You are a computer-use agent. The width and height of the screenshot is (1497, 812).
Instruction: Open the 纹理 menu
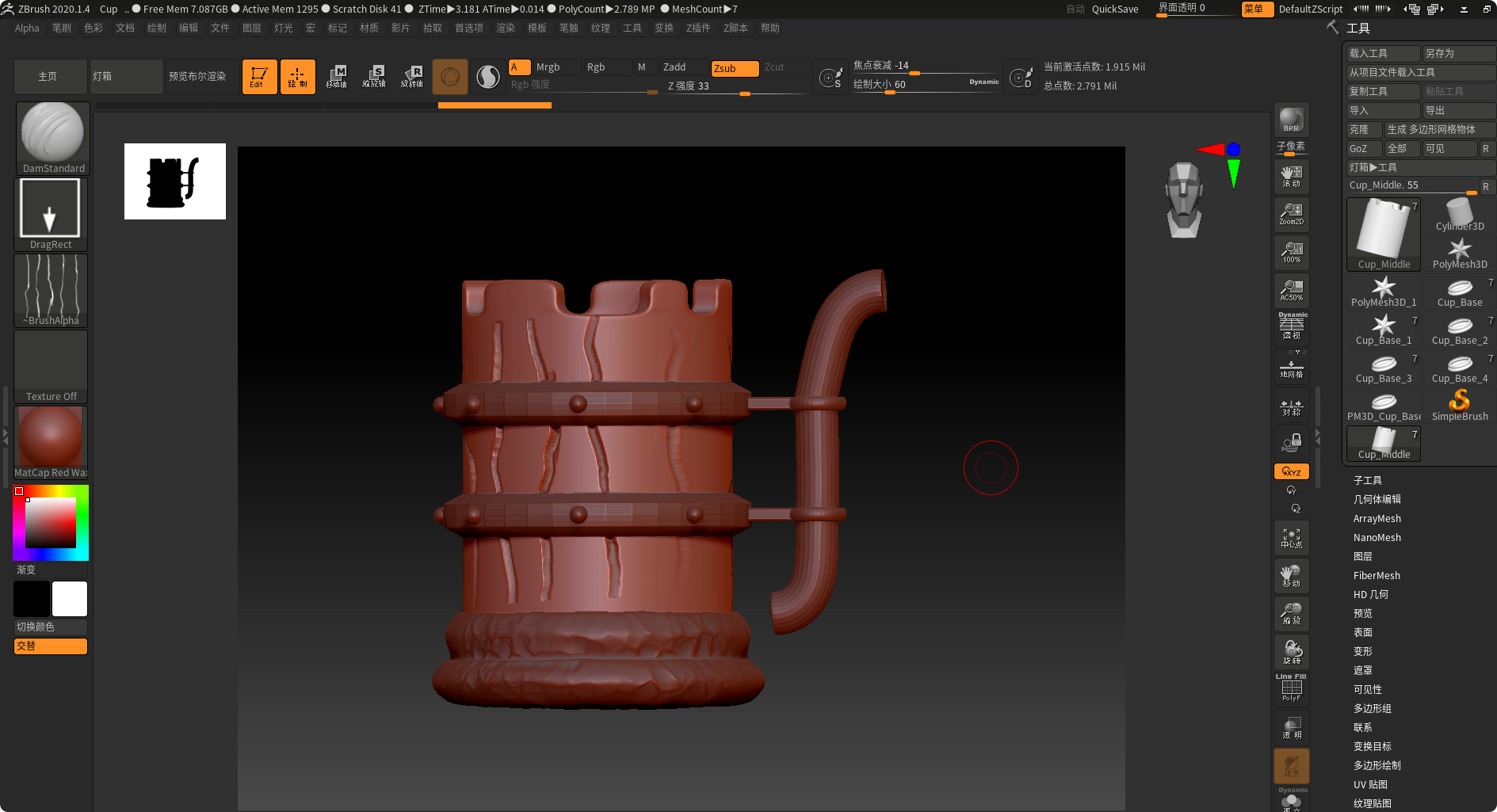coord(601,28)
